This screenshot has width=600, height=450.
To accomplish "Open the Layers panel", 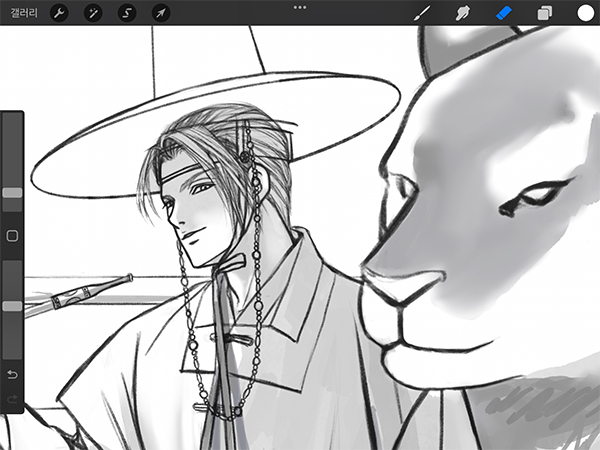I will pos(545,13).
